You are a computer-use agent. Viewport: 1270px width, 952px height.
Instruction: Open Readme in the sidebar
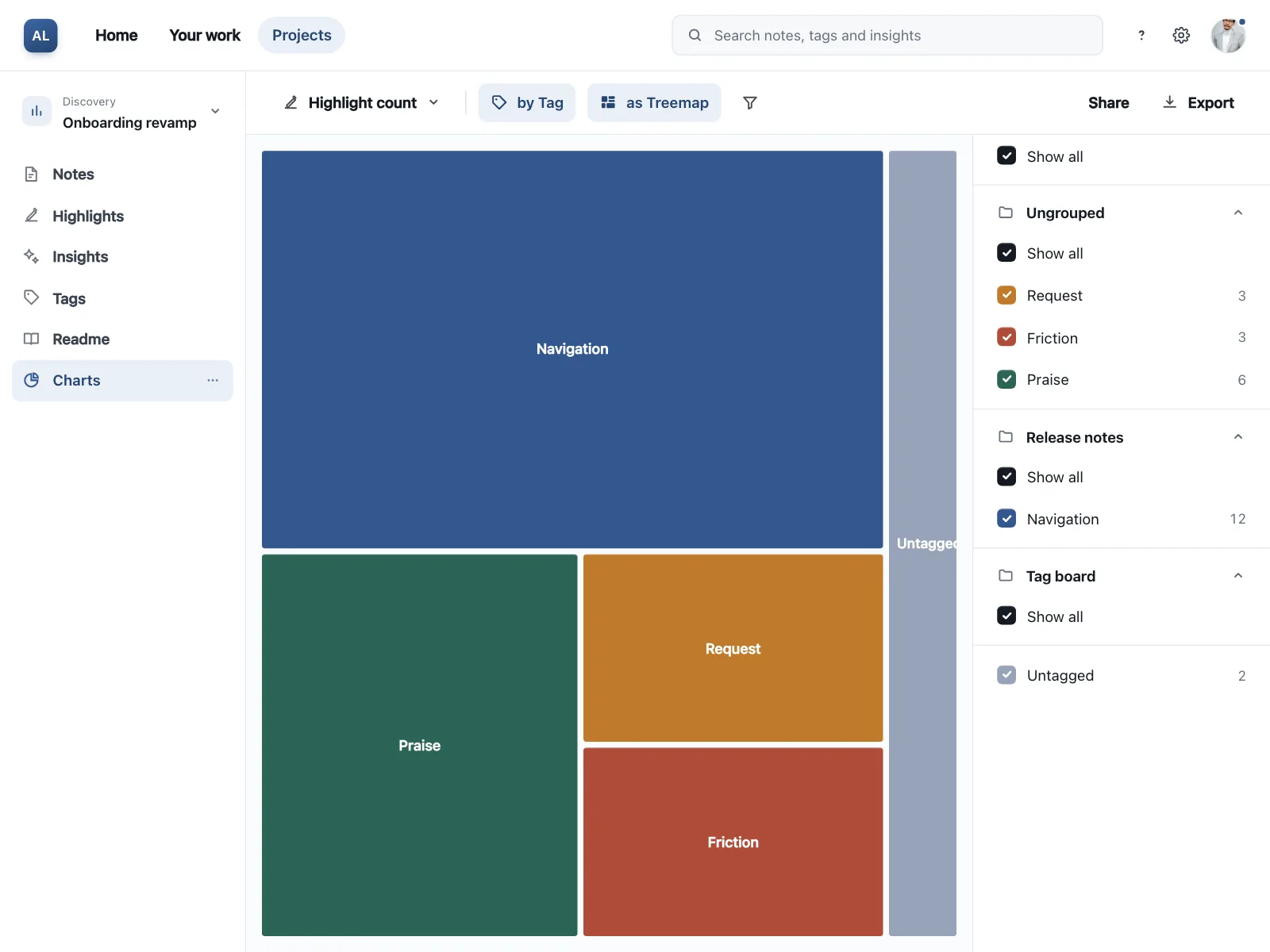122,339
